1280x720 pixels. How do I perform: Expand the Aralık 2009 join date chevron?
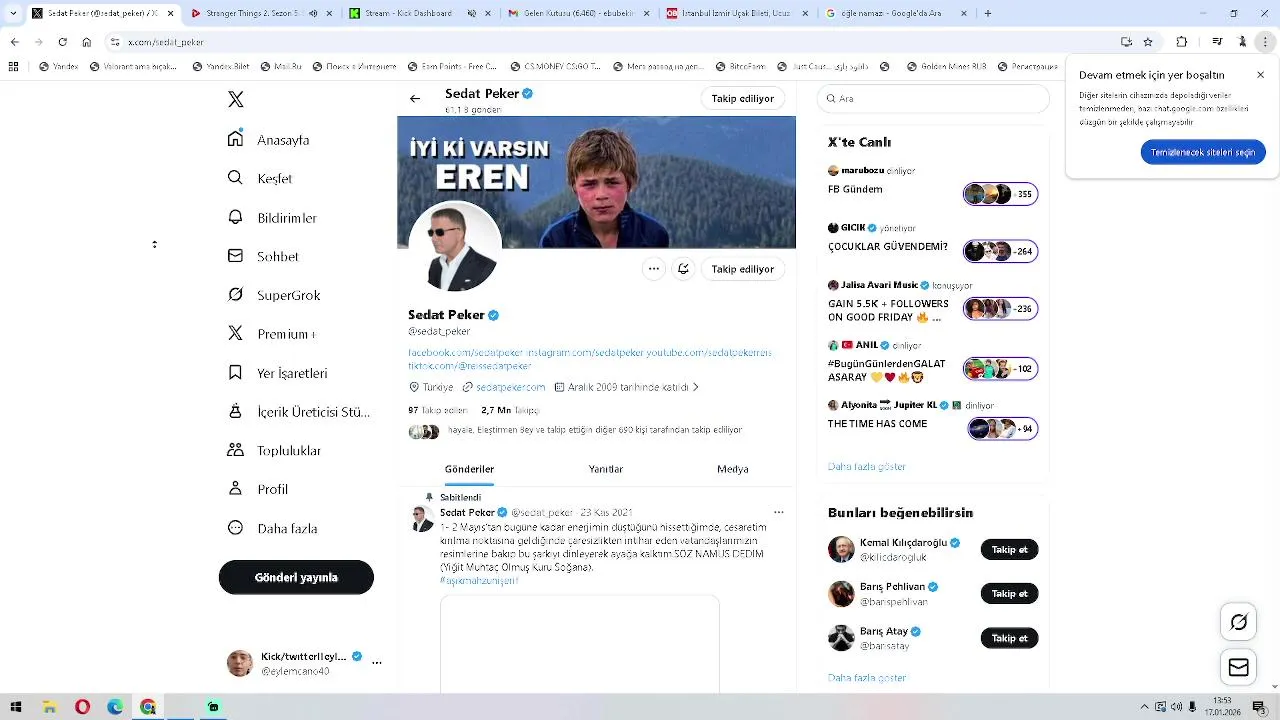point(695,387)
